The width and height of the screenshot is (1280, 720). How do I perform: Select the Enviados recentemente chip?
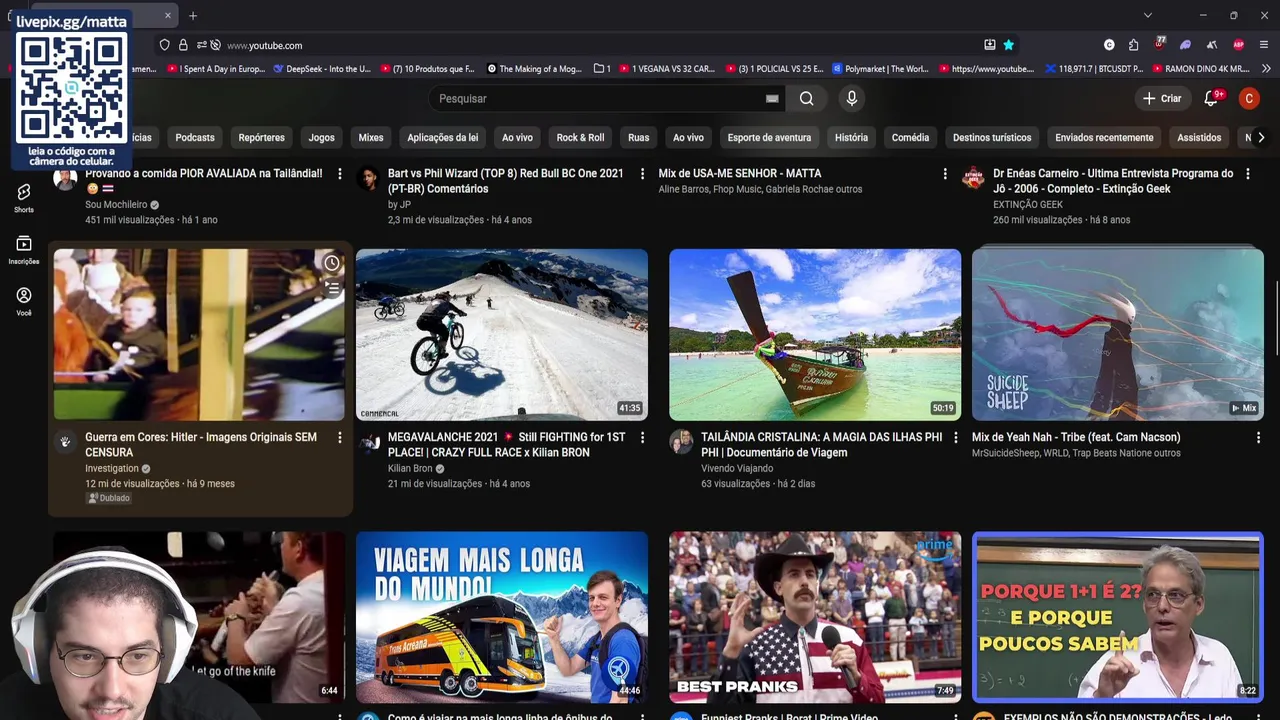tap(1105, 138)
